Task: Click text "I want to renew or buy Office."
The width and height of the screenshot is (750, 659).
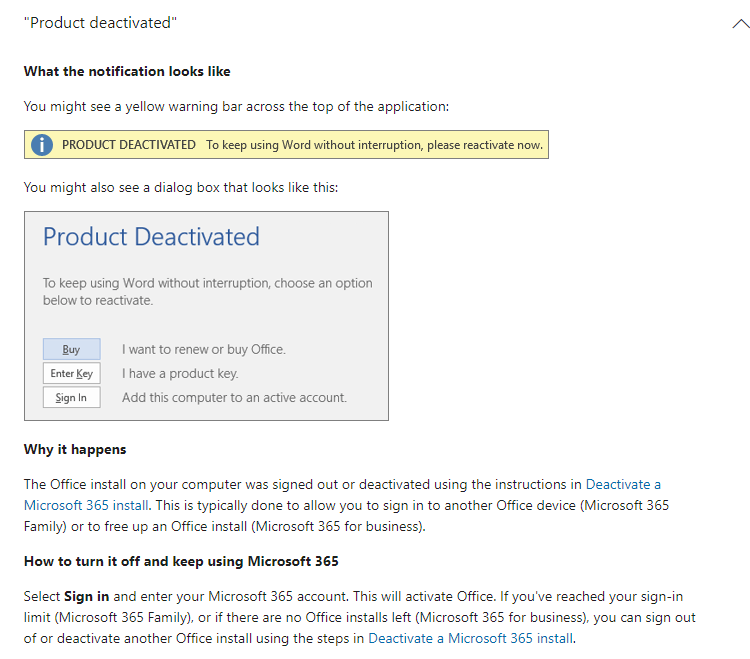Action: (204, 350)
